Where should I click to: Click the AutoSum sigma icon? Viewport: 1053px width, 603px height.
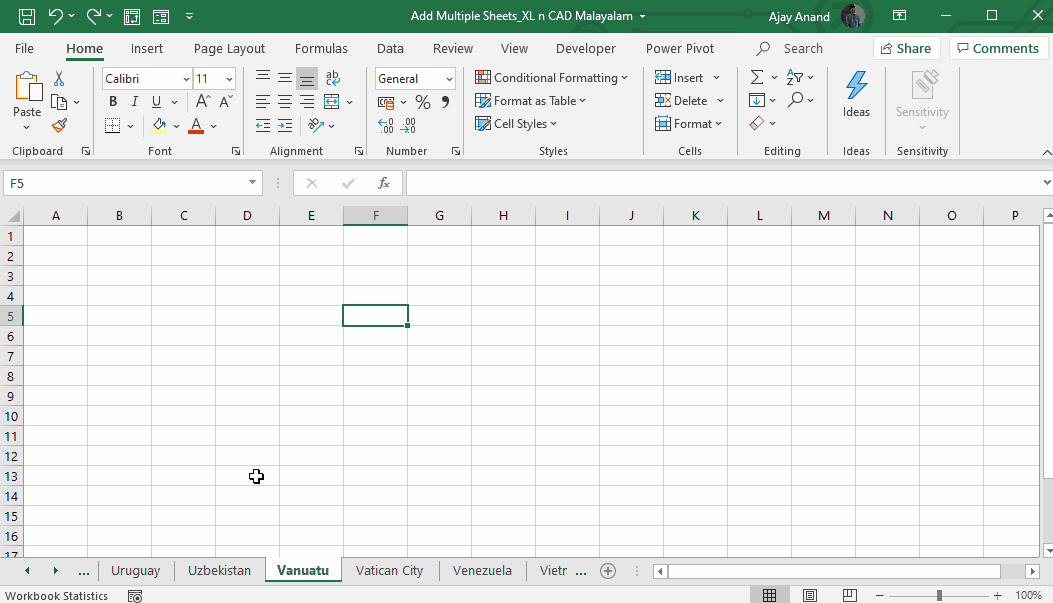[757, 78]
